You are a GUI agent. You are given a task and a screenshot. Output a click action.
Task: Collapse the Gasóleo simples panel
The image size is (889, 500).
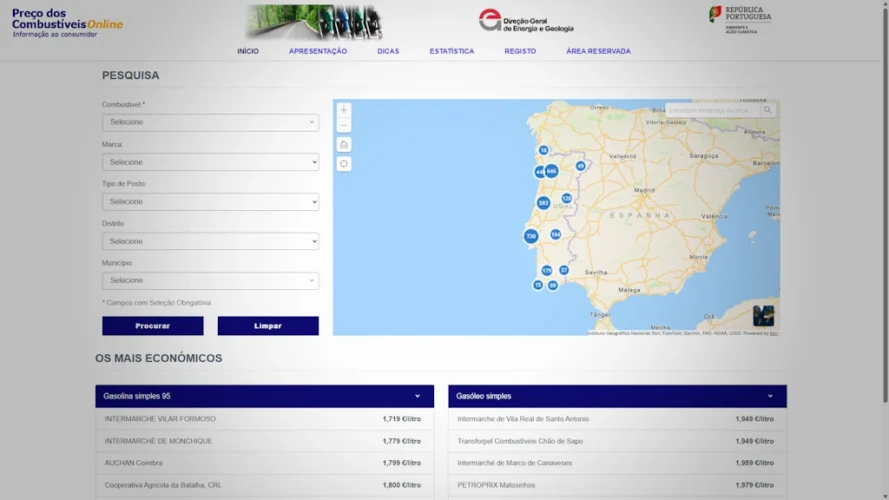[x=769, y=396]
